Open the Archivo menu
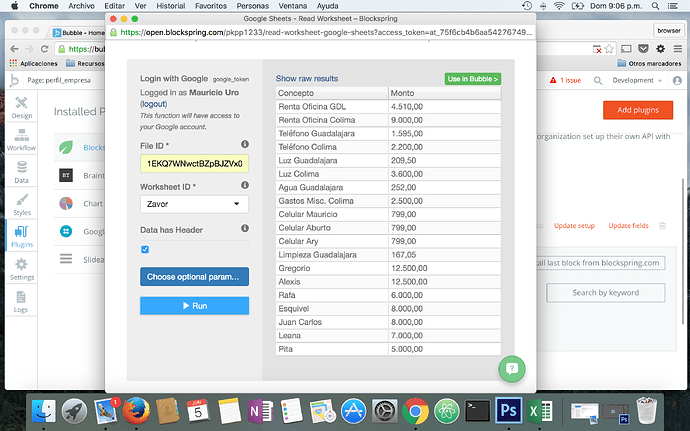690x431 pixels. tap(81, 6)
